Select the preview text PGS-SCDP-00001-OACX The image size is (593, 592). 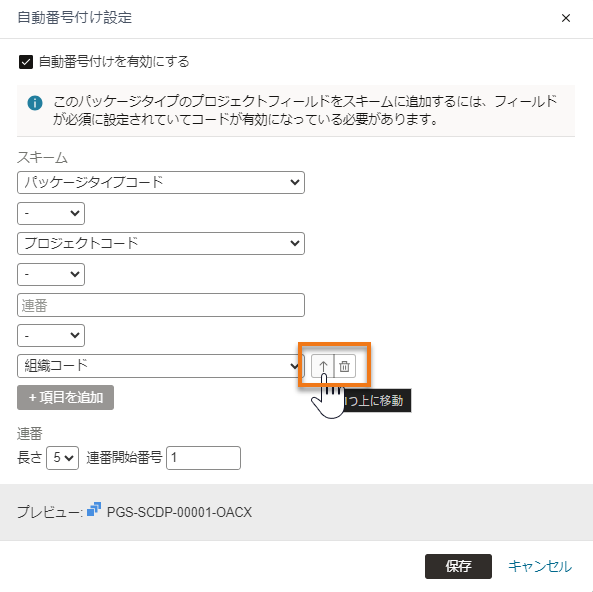coord(179,512)
